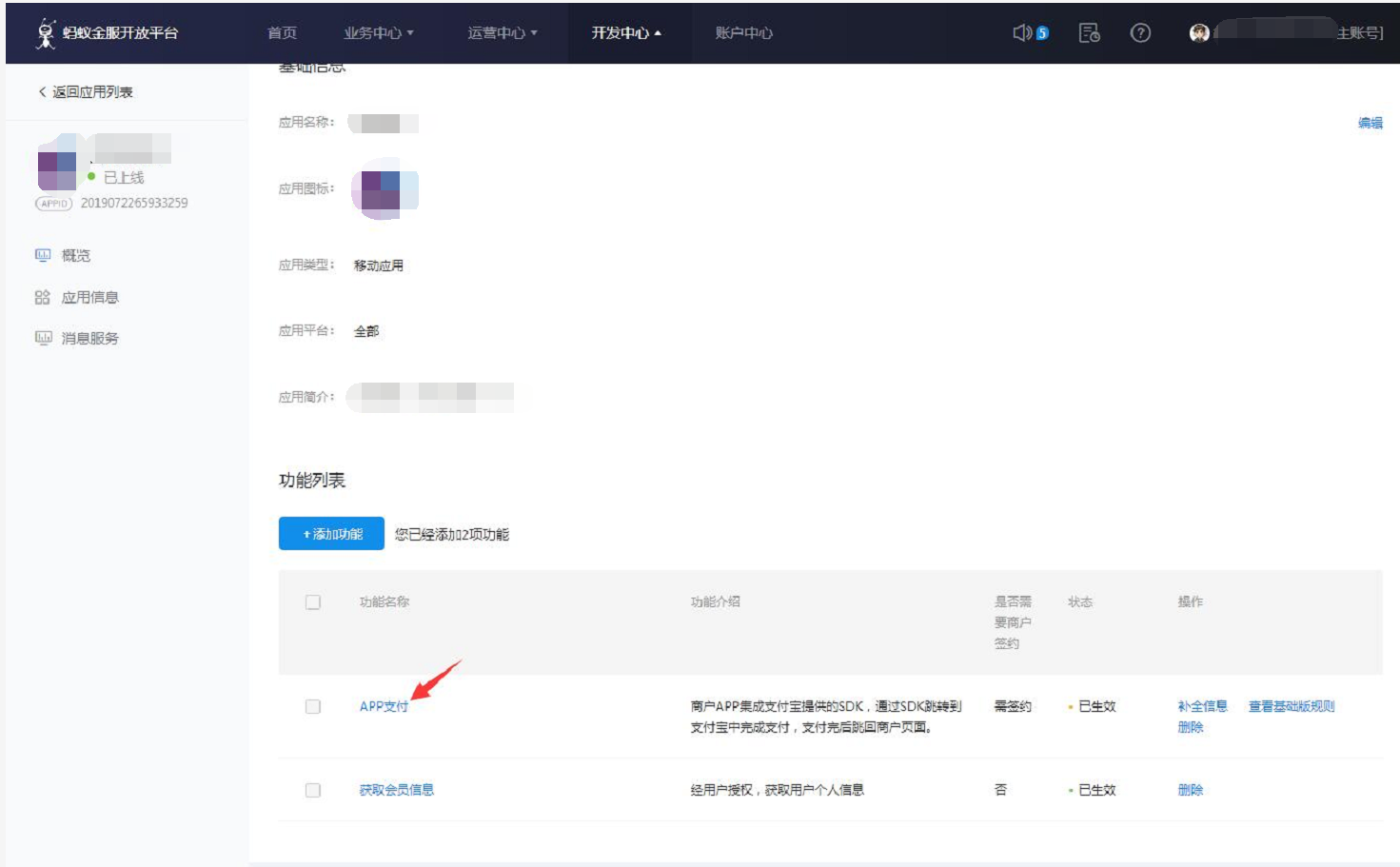Screen dimensions: 1400x867
Task: Click the 已生效 status in APP支付 row
Action: tap(1096, 706)
